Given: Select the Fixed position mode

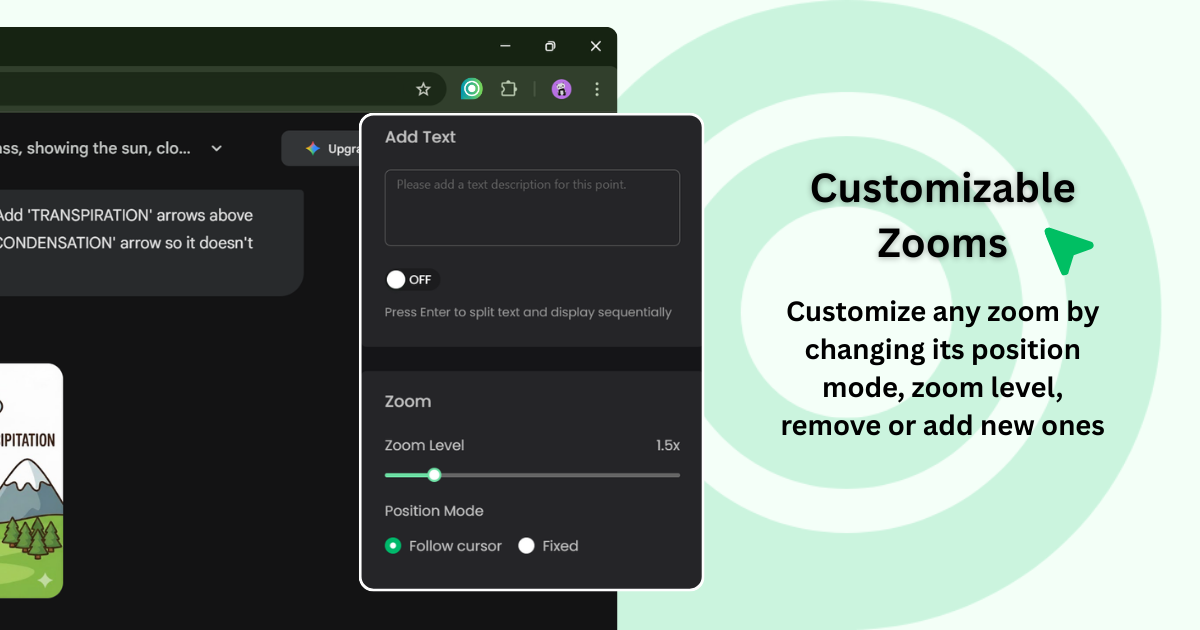Looking at the screenshot, I should pyautogui.click(x=527, y=546).
